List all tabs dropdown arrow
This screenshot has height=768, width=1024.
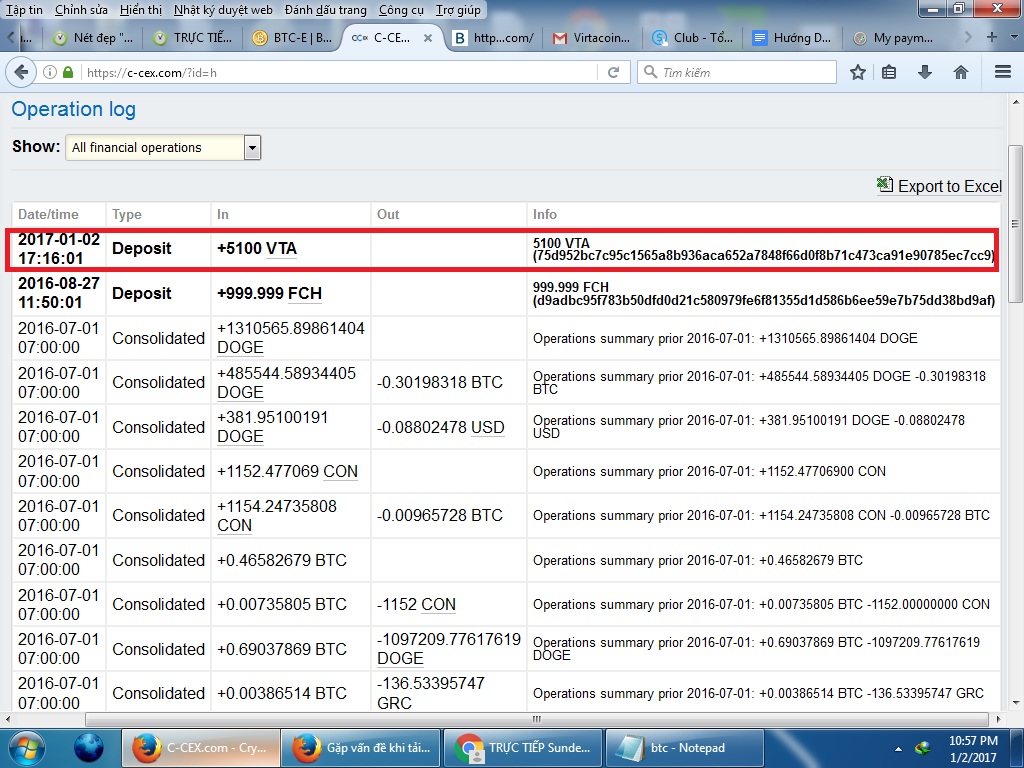point(1014,38)
